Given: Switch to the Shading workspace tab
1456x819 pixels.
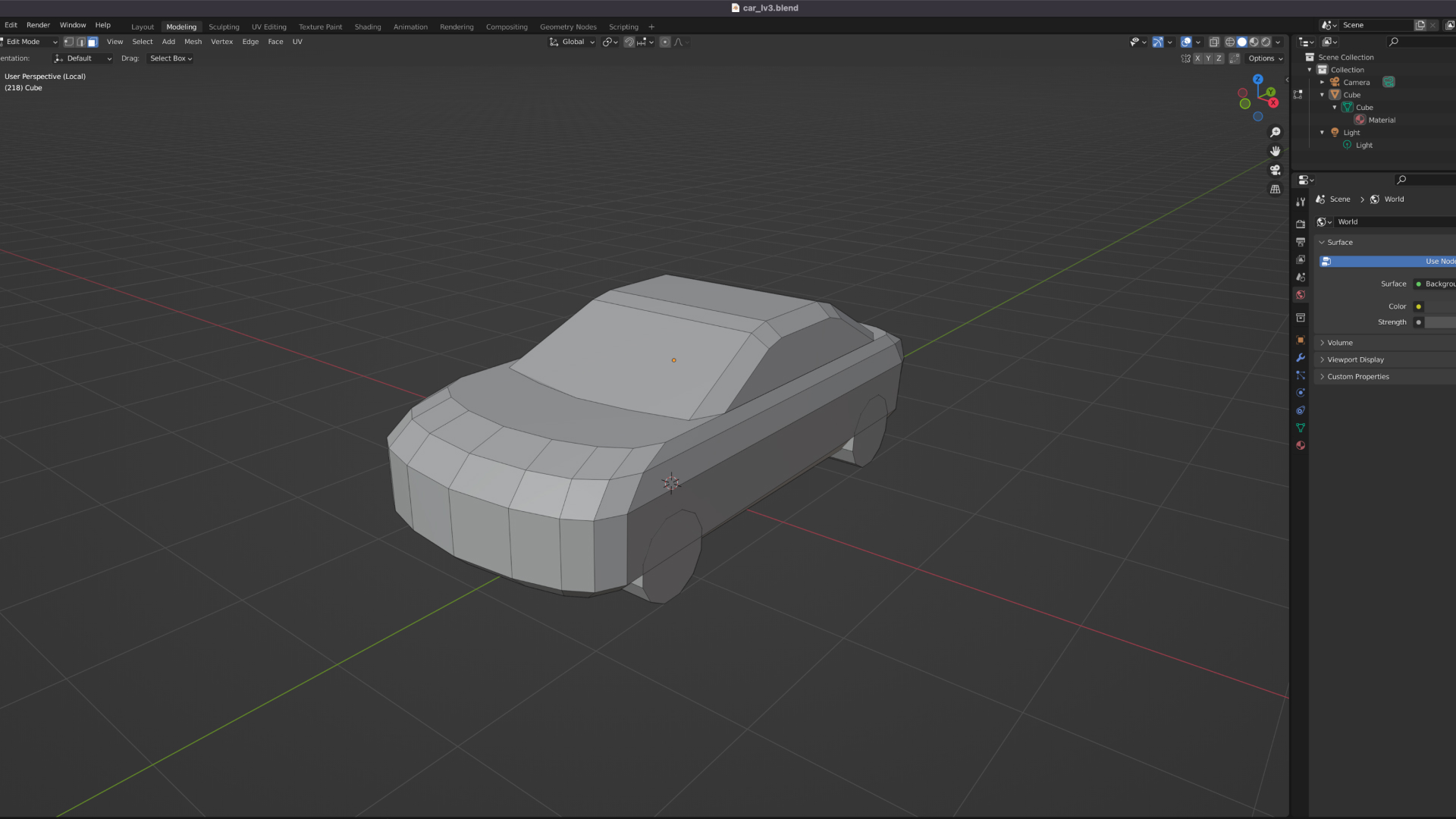Looking at the screenshot, I should [368, 27].
